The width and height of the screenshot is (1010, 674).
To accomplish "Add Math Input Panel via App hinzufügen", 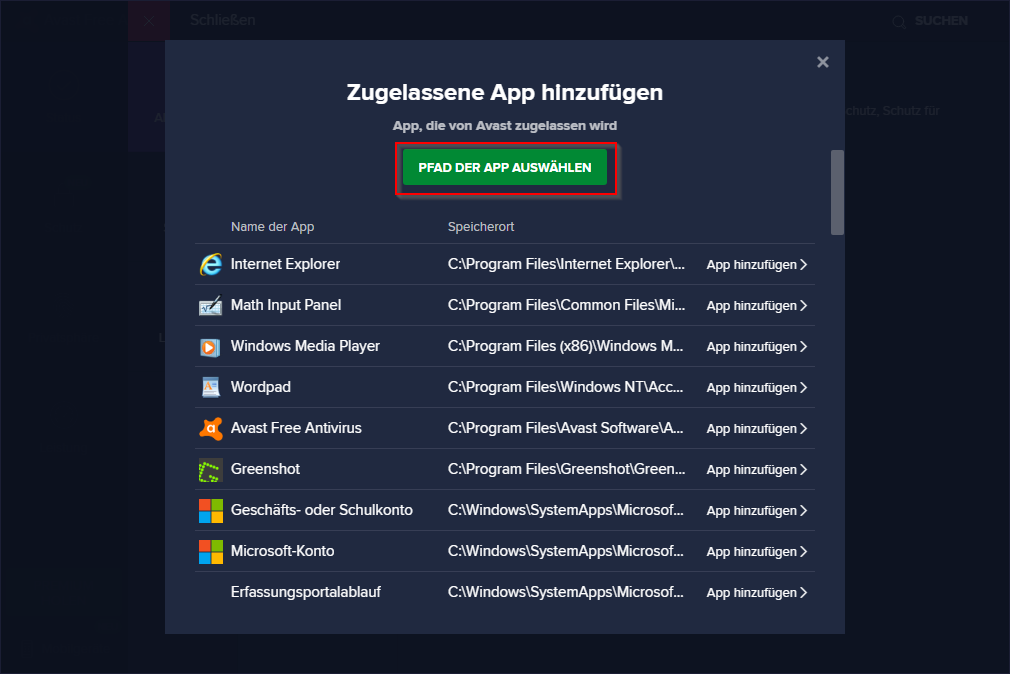I will [757, 305].
